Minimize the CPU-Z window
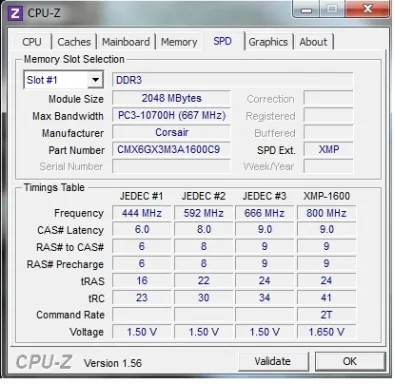 [x=306, y=9]
